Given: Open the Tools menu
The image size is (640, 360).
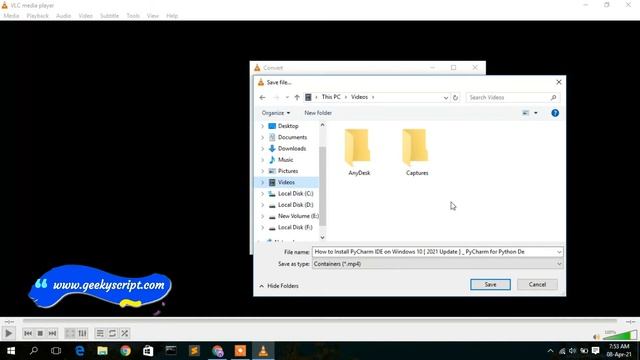Looking at the screenshot, I should [133, 16].
